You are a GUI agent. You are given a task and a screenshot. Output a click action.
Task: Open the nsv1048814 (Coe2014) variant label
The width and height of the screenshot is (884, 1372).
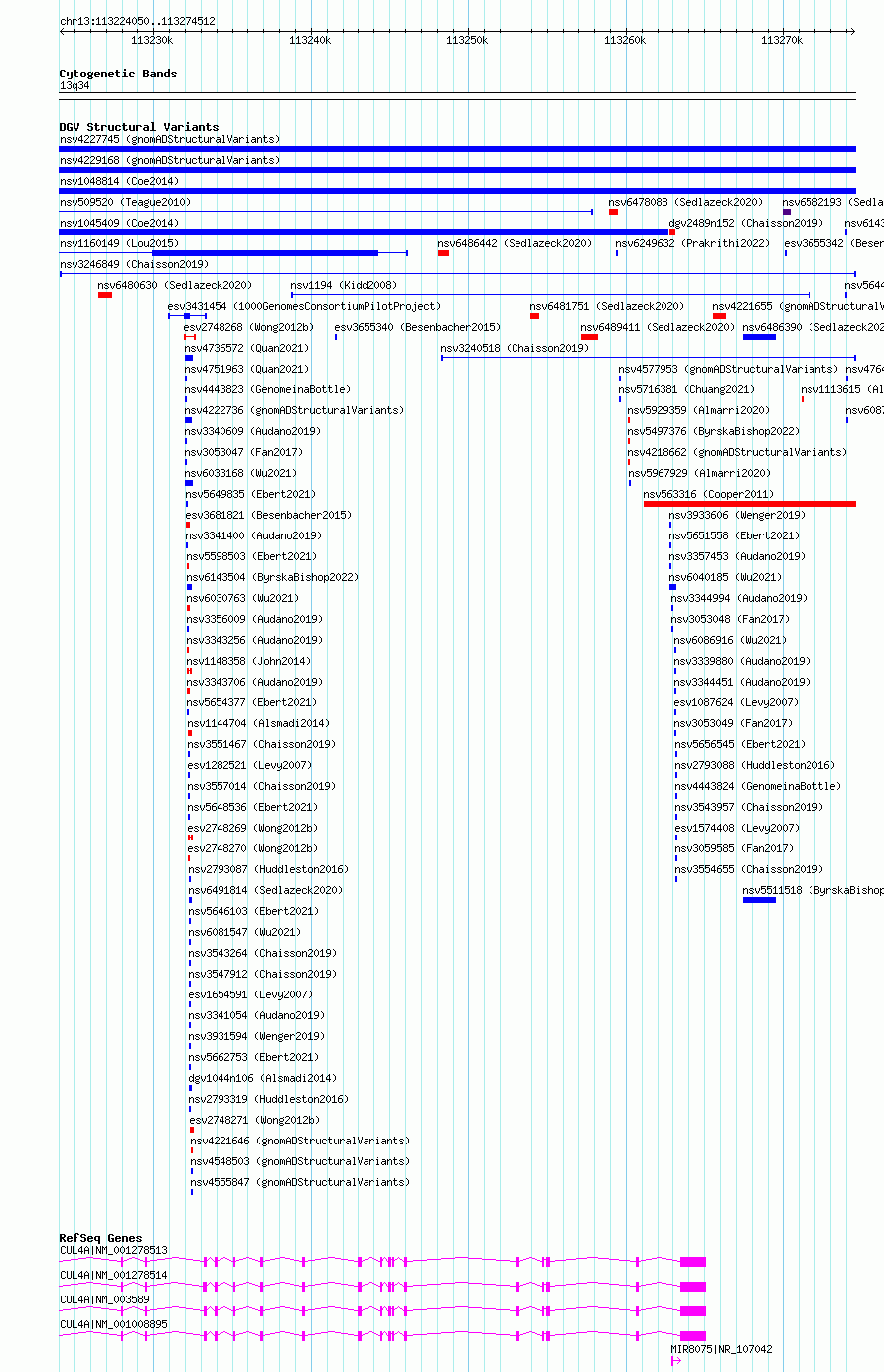tap(119, 181)
